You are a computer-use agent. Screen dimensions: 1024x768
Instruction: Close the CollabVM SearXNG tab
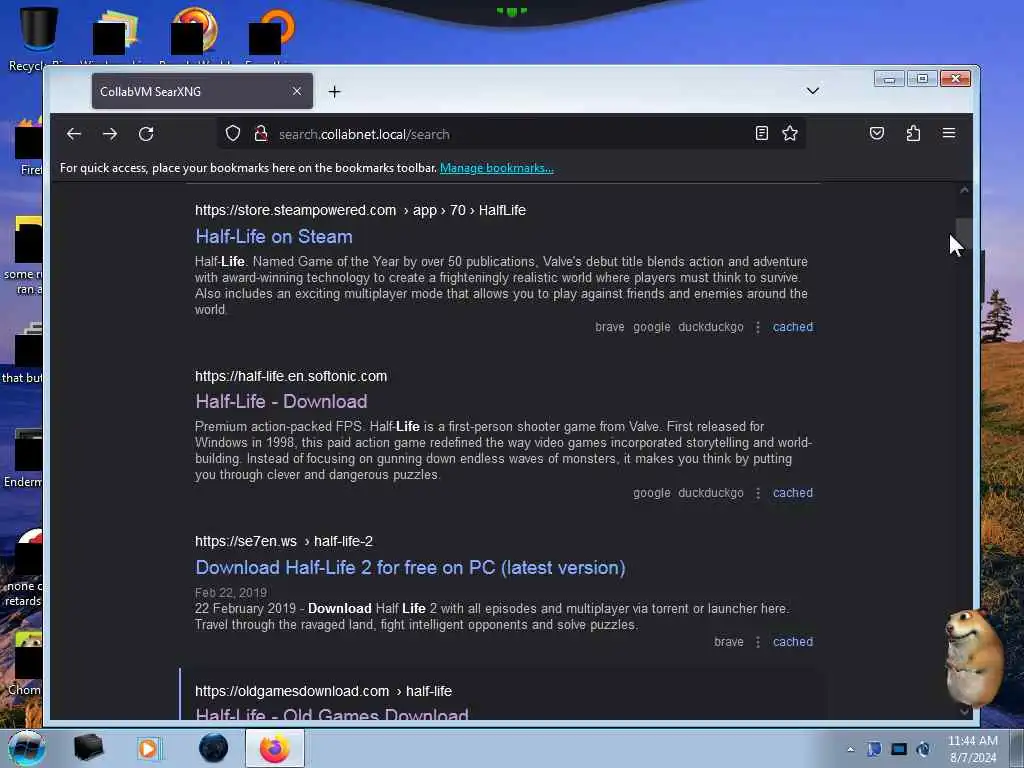296,91
